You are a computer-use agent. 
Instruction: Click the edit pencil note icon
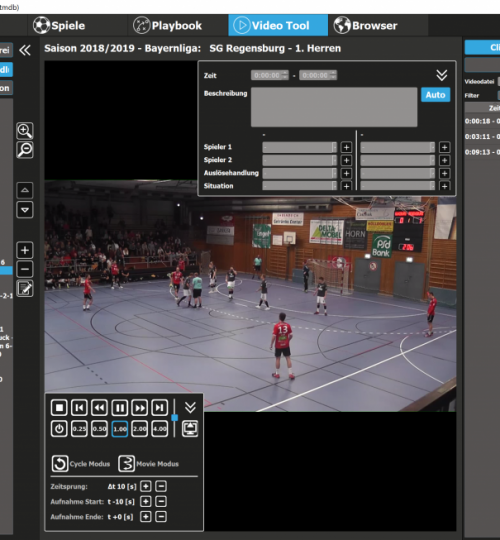[x=25, y=289]
